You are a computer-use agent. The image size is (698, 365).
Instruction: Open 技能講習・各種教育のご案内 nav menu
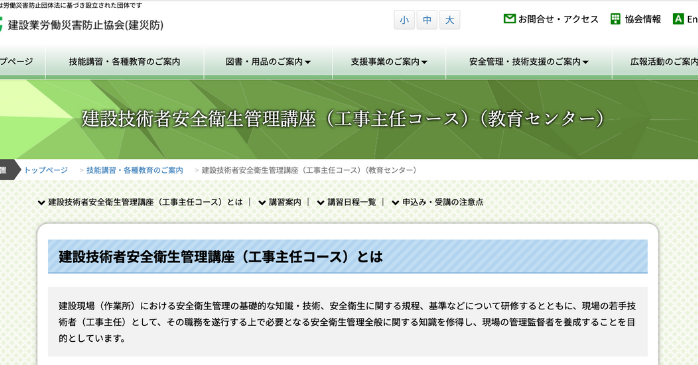125,62
